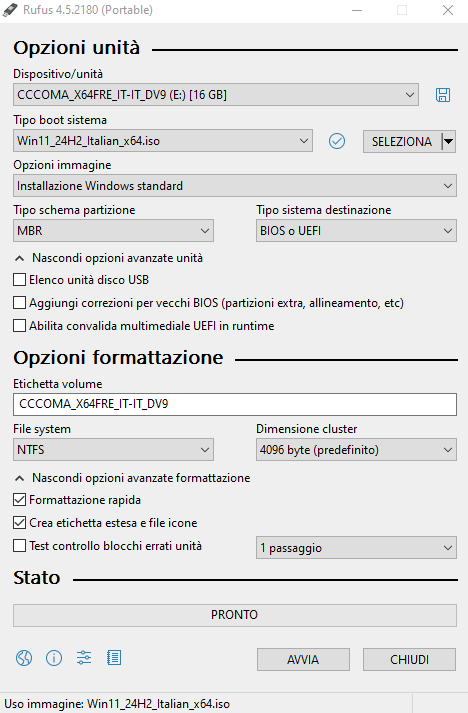Click the Etichetta volume text field
The image size is (468, 713).
235,404
